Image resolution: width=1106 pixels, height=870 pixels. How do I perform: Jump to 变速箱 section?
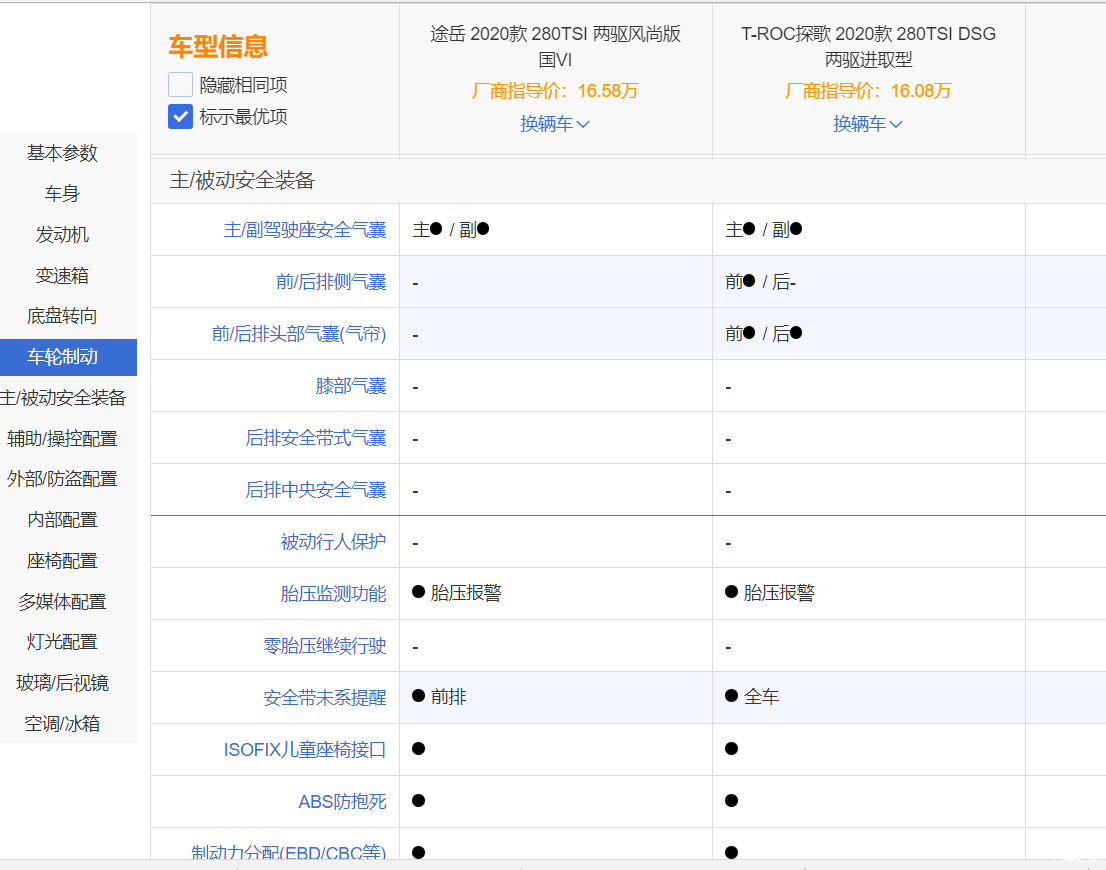coord(62,276)
